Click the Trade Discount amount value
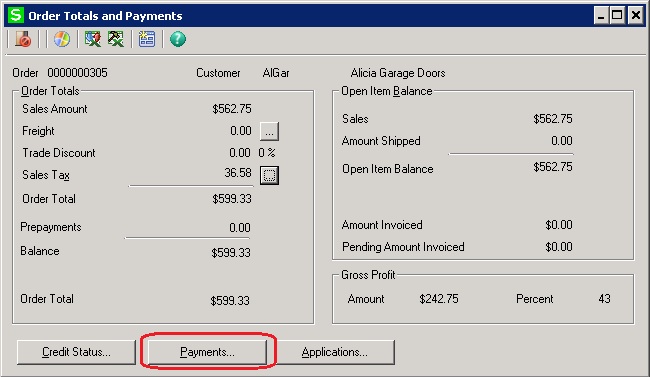The width and height of the screenshot is (650, 377). coord(240,153)
